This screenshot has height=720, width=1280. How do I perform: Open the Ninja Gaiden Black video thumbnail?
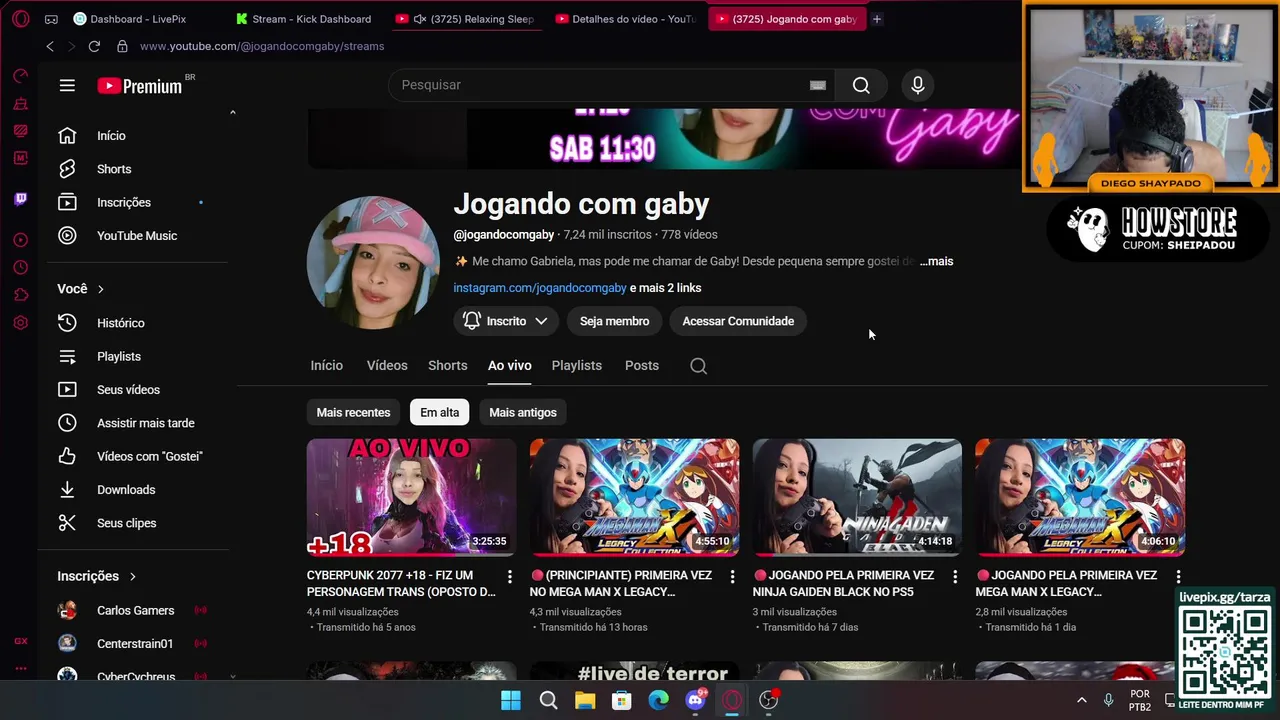[857, 498]
